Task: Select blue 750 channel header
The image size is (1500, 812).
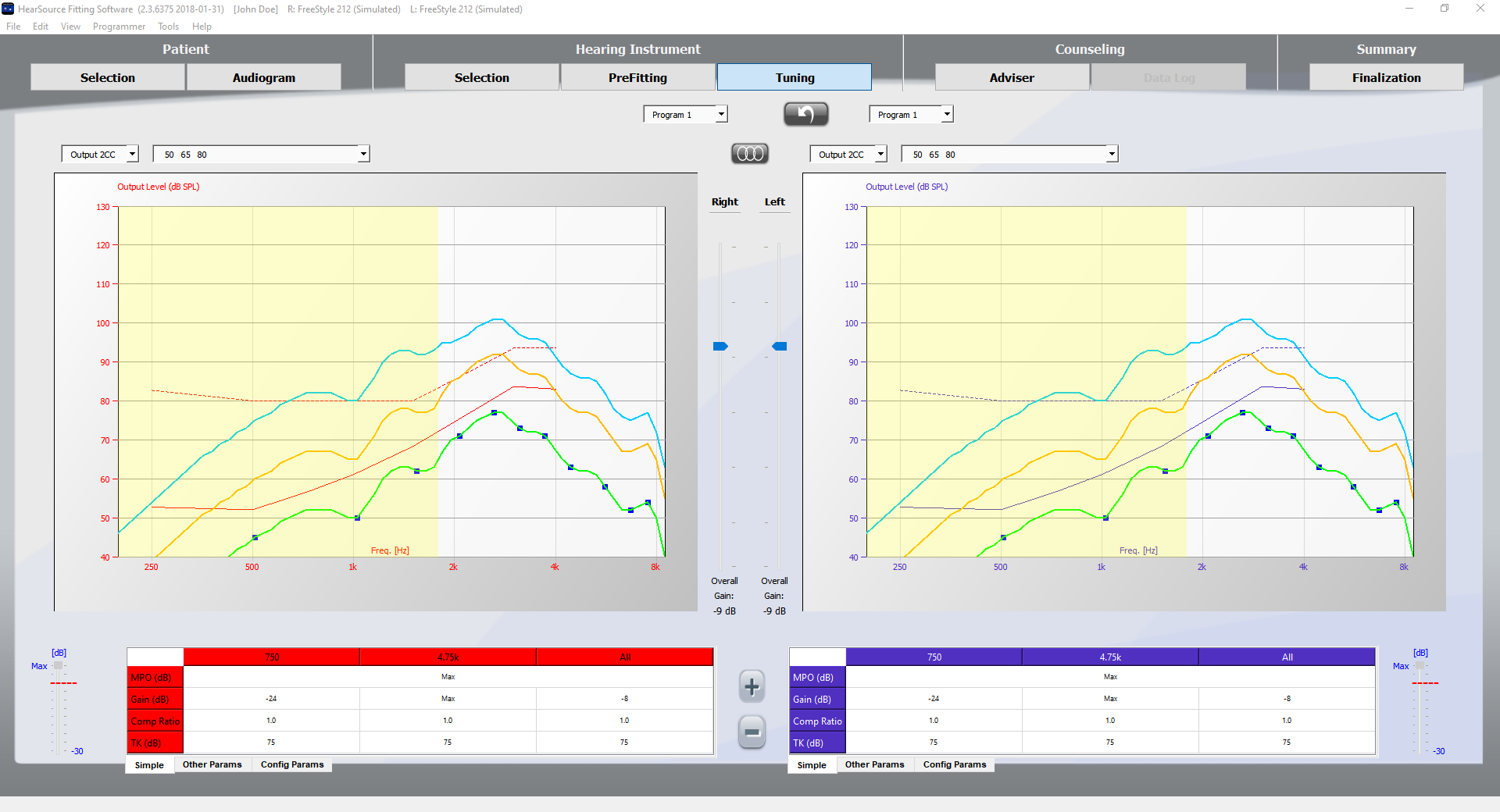Action: pyautogui.click(x=934, y=657)
